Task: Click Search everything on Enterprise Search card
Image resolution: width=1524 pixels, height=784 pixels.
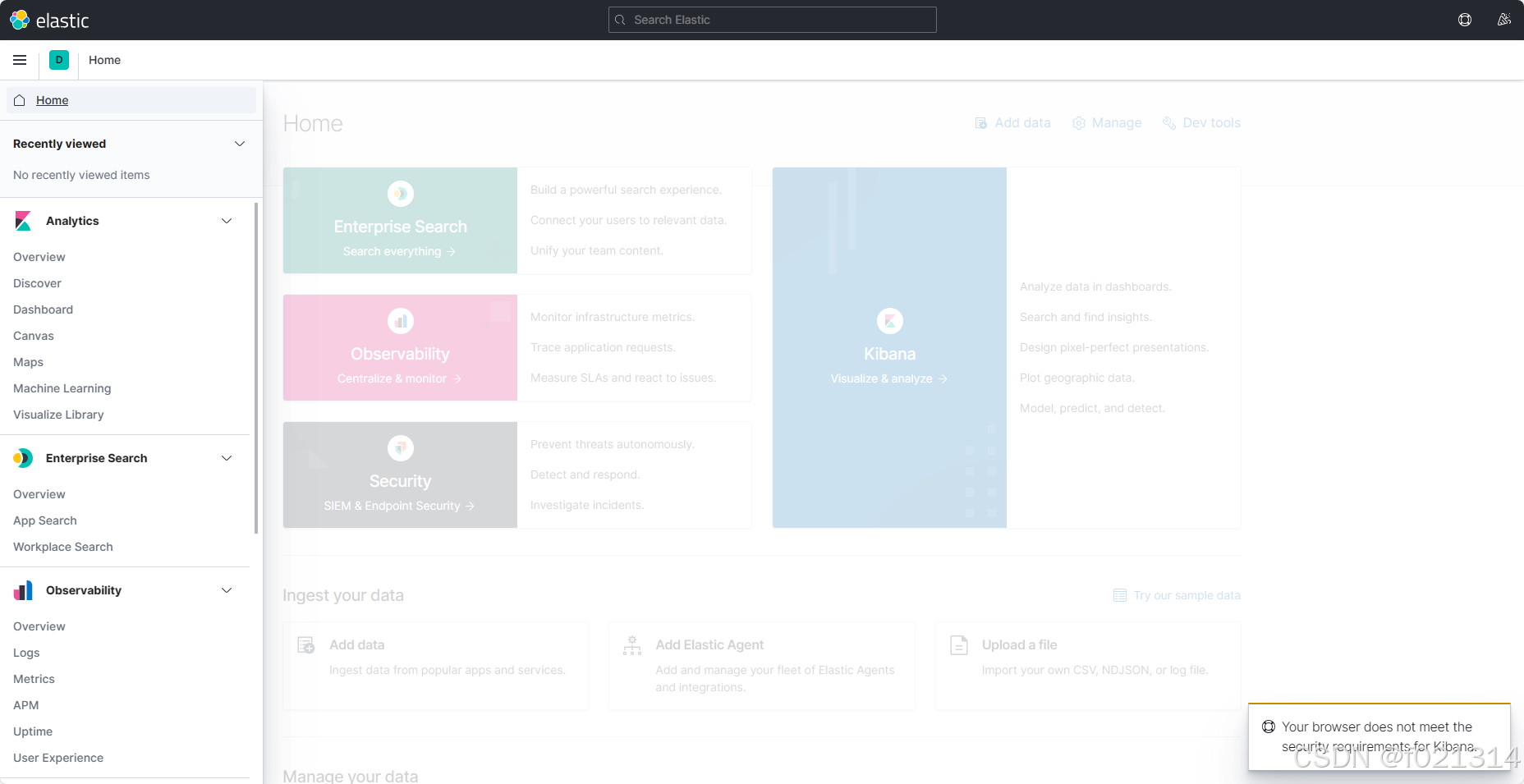Action: [x=399, y=251]
